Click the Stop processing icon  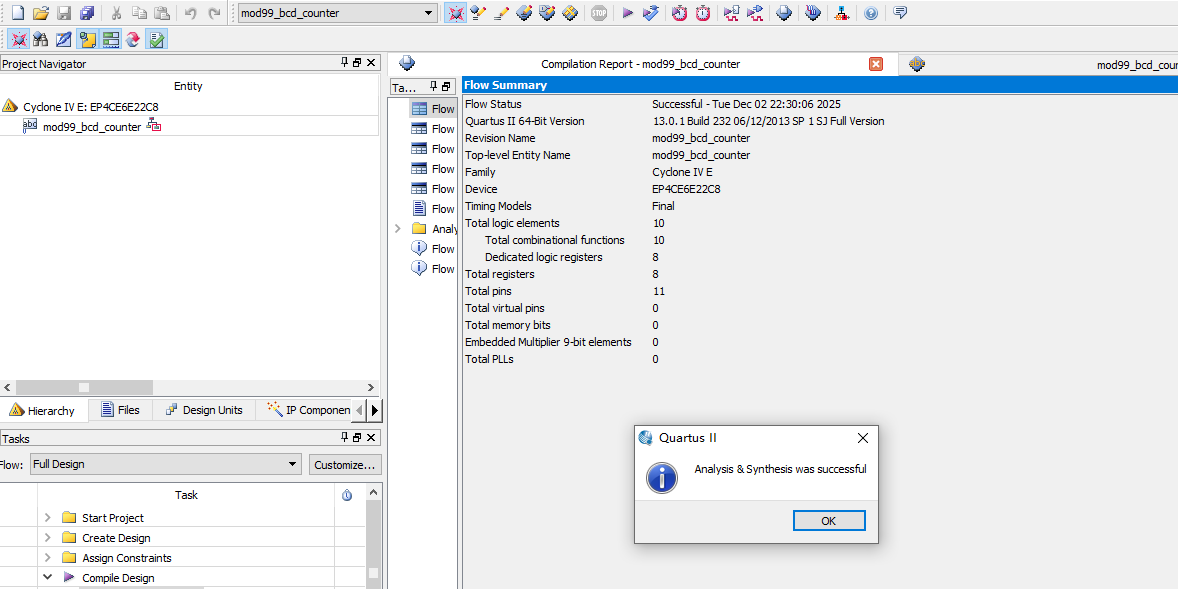click(599, 13)
